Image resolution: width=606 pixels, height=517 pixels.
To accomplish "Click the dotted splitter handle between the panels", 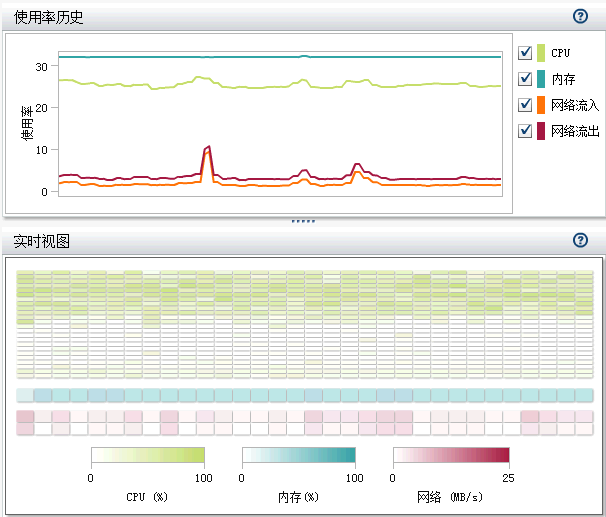I will click(303, 221).
